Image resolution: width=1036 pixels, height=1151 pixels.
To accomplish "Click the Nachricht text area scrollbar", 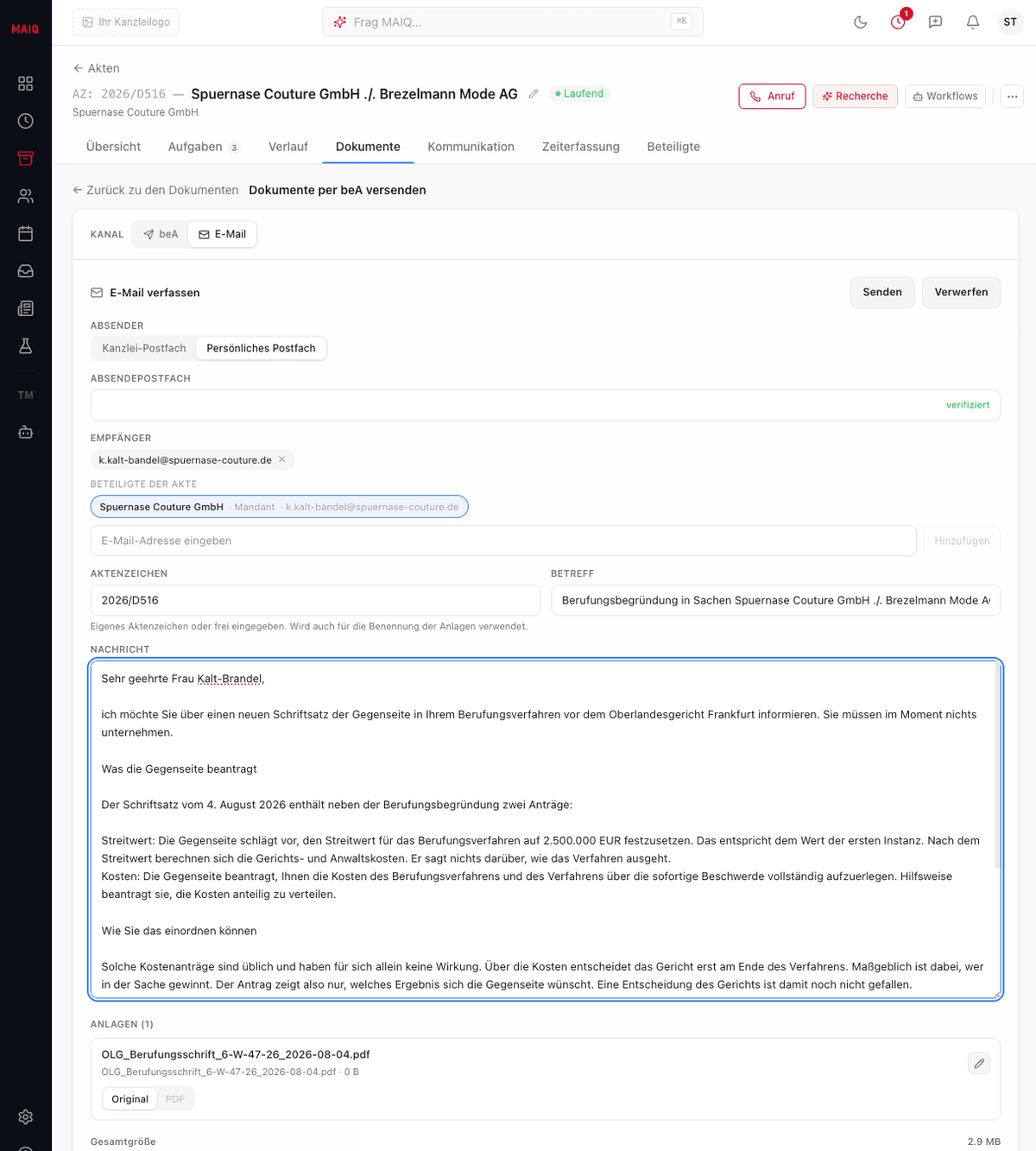I will [996, 764].
